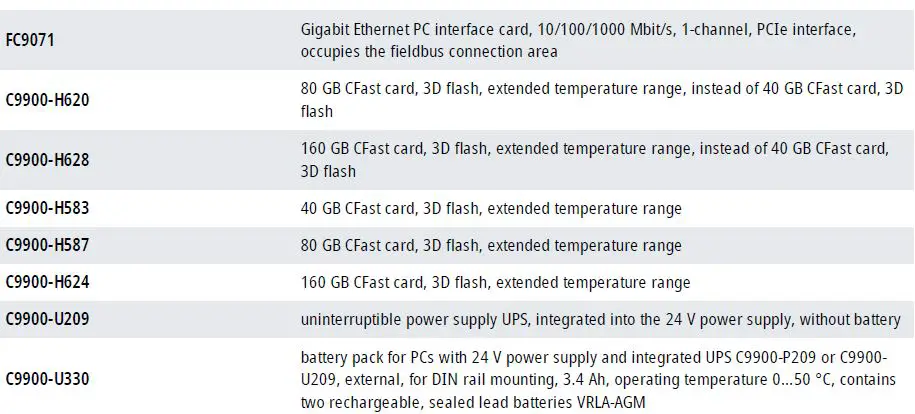
Task: Click the C9900-H587 order code
Action: (48, 246)
